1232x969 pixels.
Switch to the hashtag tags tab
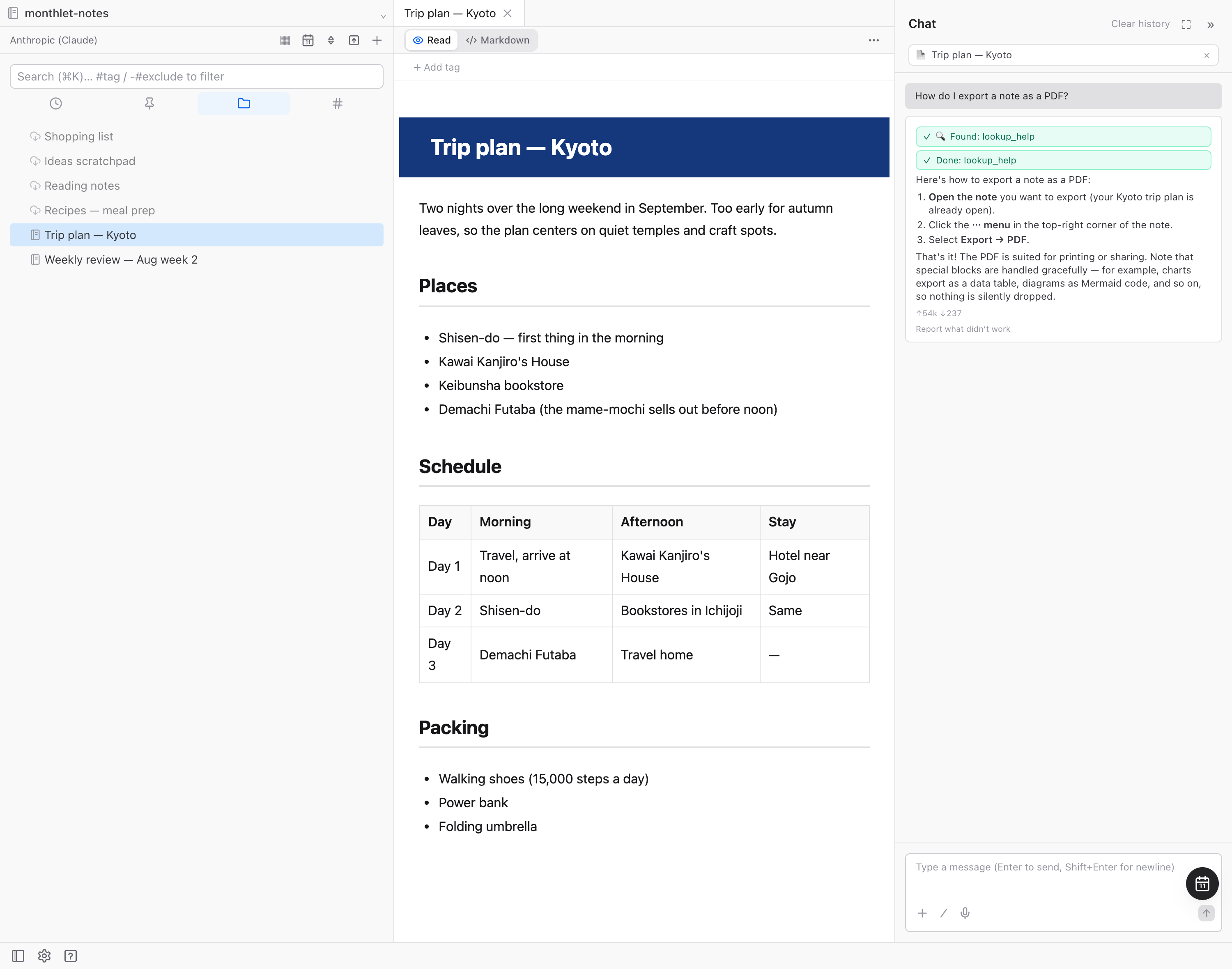pyautogui.click(x=337, y=103)
